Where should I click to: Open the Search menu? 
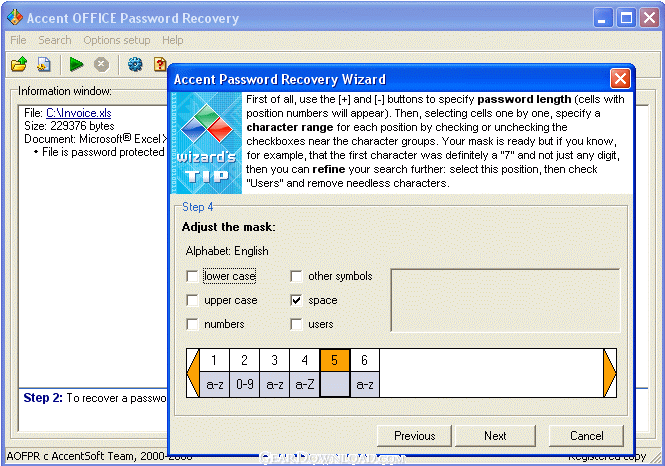[55, 40]
